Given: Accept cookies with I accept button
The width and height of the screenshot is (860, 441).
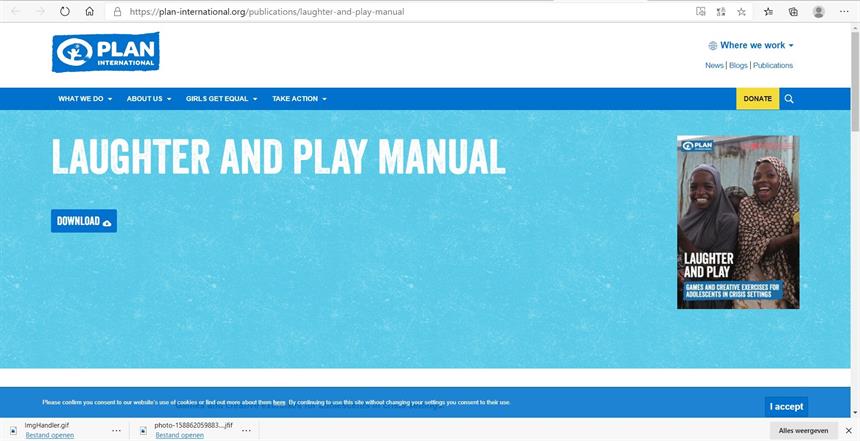Looking at the screenshot, I should pos(786,406).
